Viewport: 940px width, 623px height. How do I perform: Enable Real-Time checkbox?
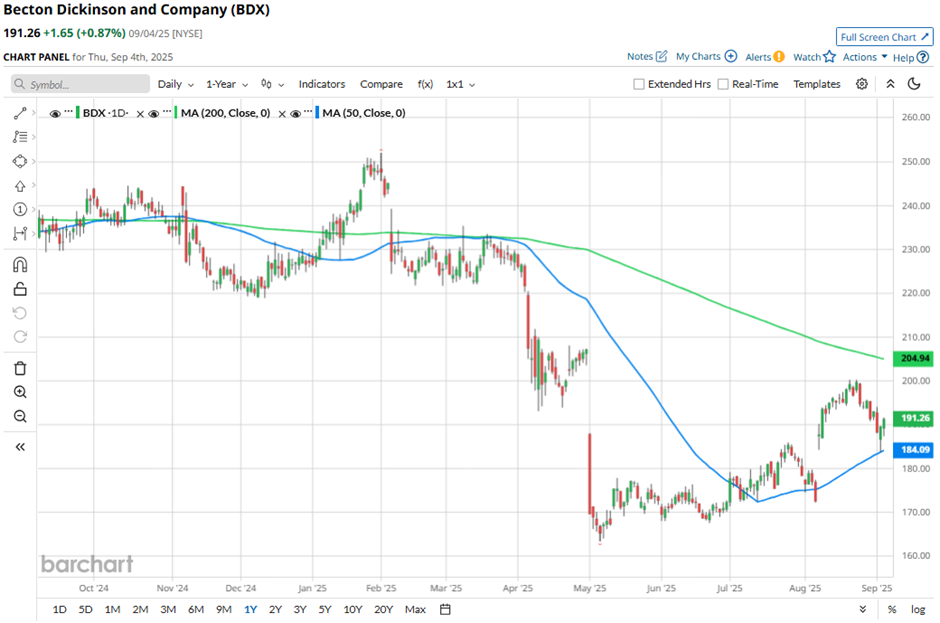tap(723, 84)
